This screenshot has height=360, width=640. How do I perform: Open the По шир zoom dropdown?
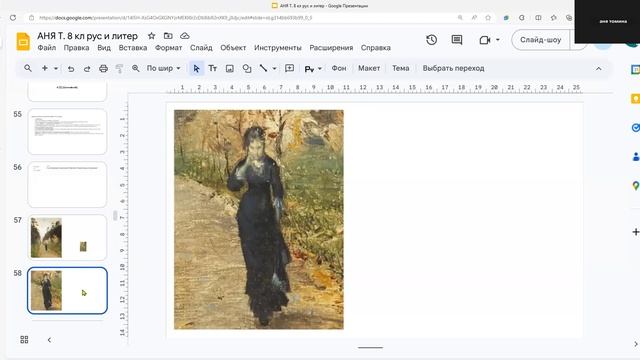click(163, 68)
